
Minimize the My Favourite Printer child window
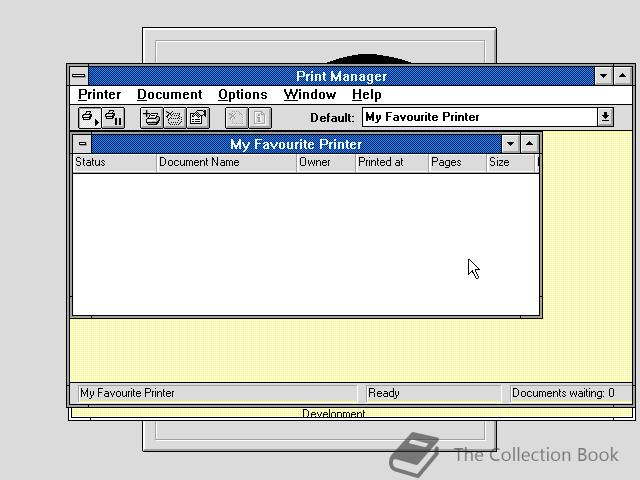coord(510,144)
